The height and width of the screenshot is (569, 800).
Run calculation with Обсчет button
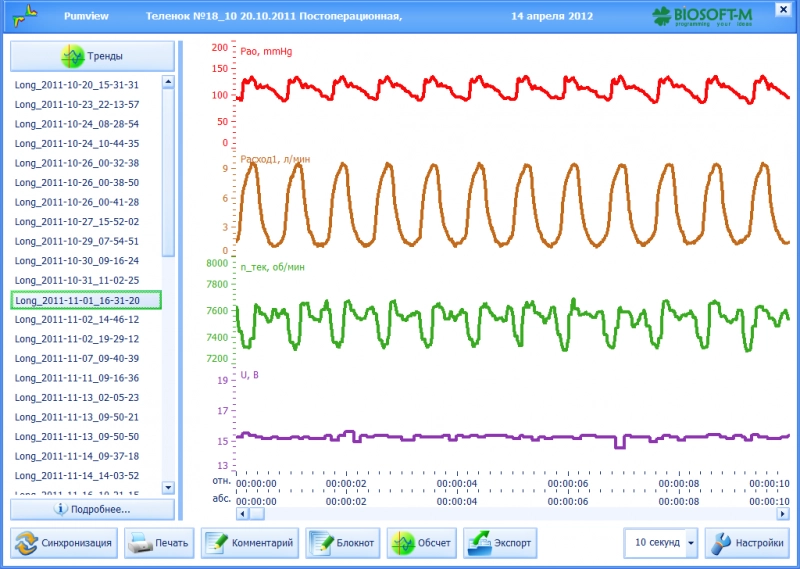coord(422,543)
